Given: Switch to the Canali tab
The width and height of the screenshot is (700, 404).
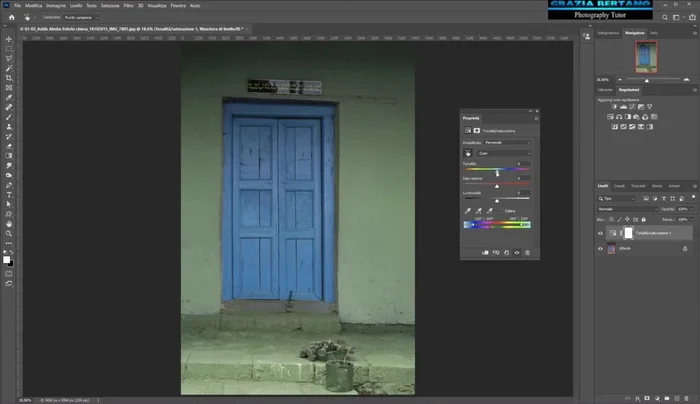Looking at the screenshot, I should [619, 186].
